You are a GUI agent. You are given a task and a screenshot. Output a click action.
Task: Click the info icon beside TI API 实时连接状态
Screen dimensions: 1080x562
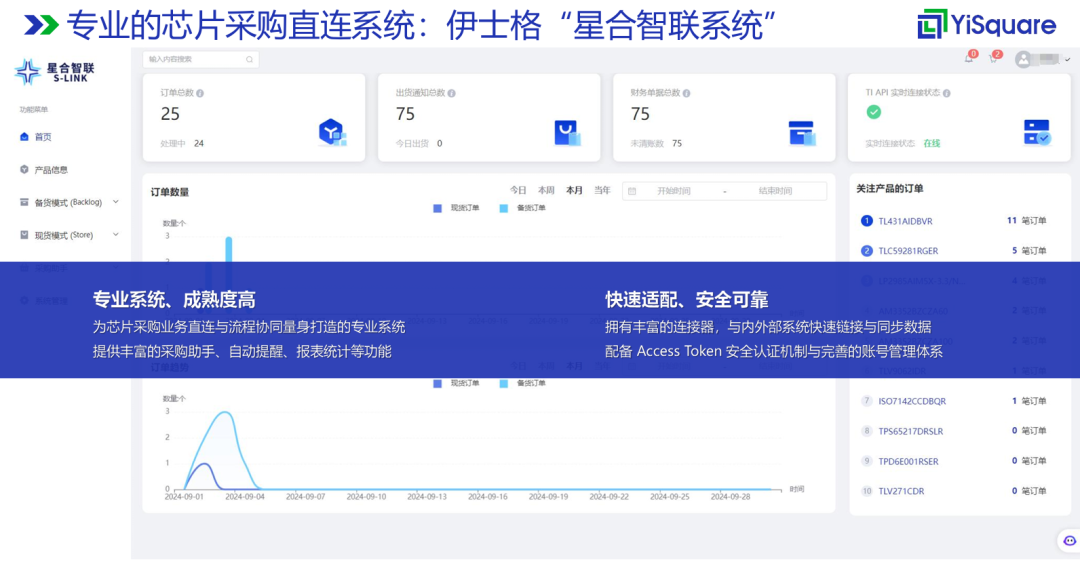pyautogui.click(x=946, y=93)
